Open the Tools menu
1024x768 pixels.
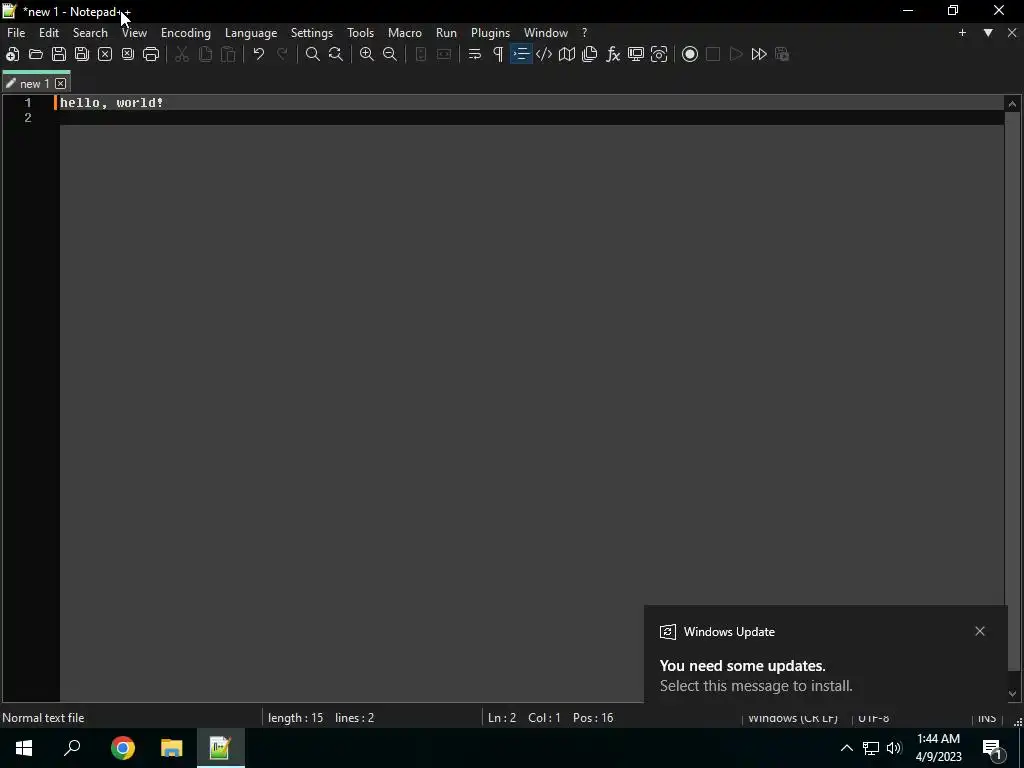pyautogui.click(x=360, y=33)
